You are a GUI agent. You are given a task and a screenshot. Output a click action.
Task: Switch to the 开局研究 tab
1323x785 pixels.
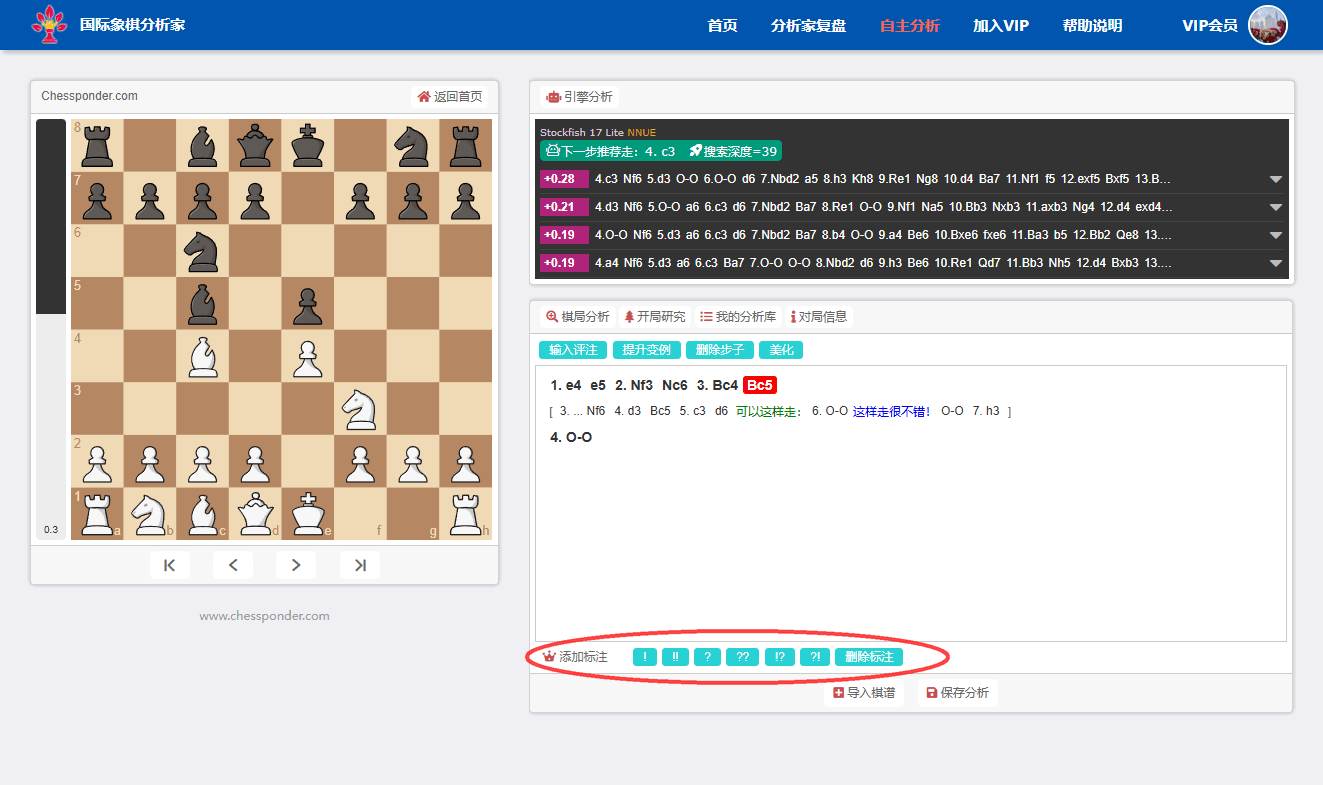click(x=654, y=317)
